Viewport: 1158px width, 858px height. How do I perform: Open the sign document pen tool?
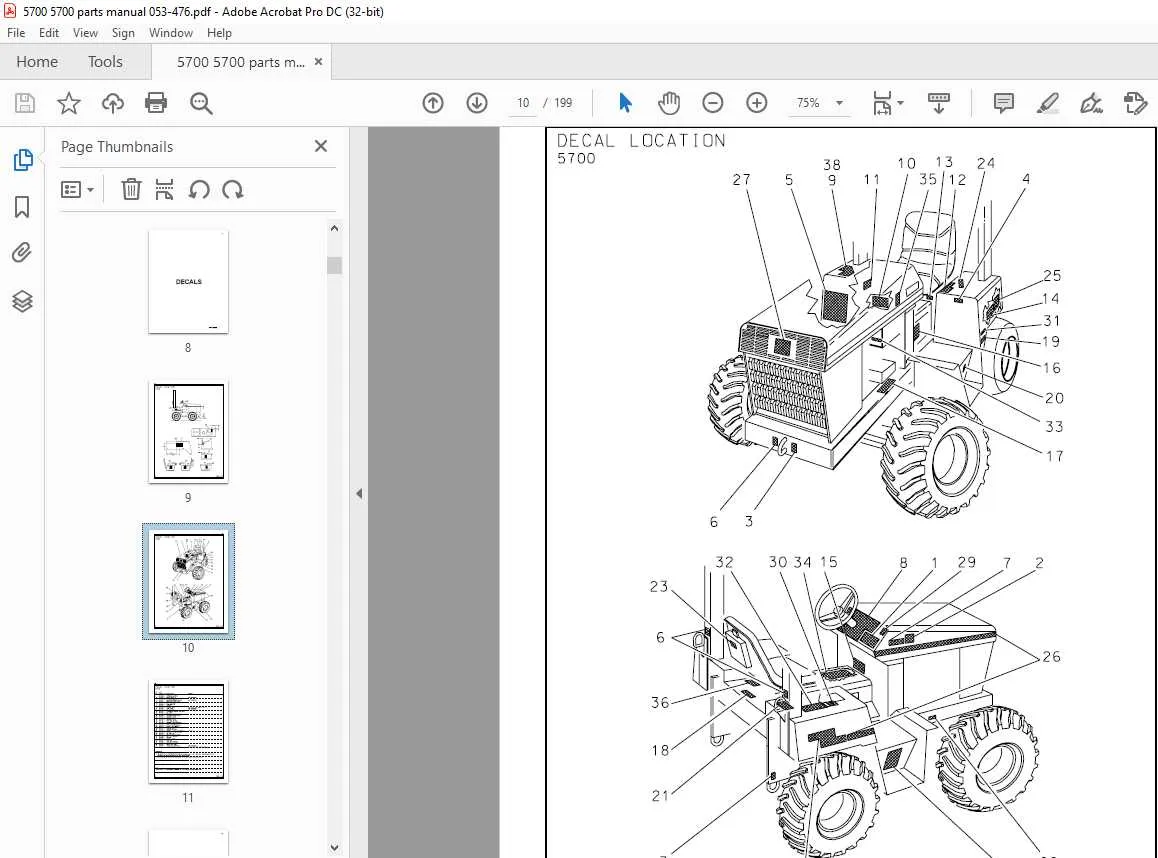pyautogui.click(x=1091, y=103)
